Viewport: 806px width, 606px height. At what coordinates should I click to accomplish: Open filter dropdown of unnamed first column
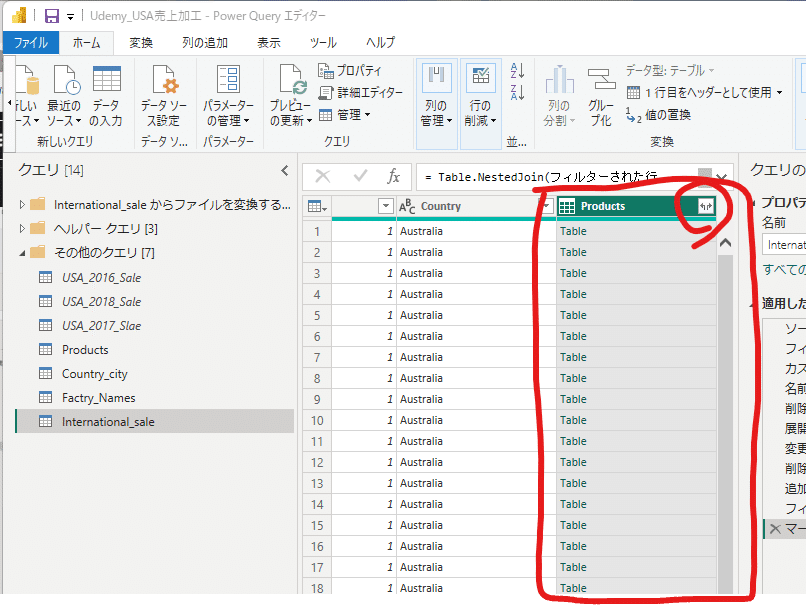click(x=386, y=207)
